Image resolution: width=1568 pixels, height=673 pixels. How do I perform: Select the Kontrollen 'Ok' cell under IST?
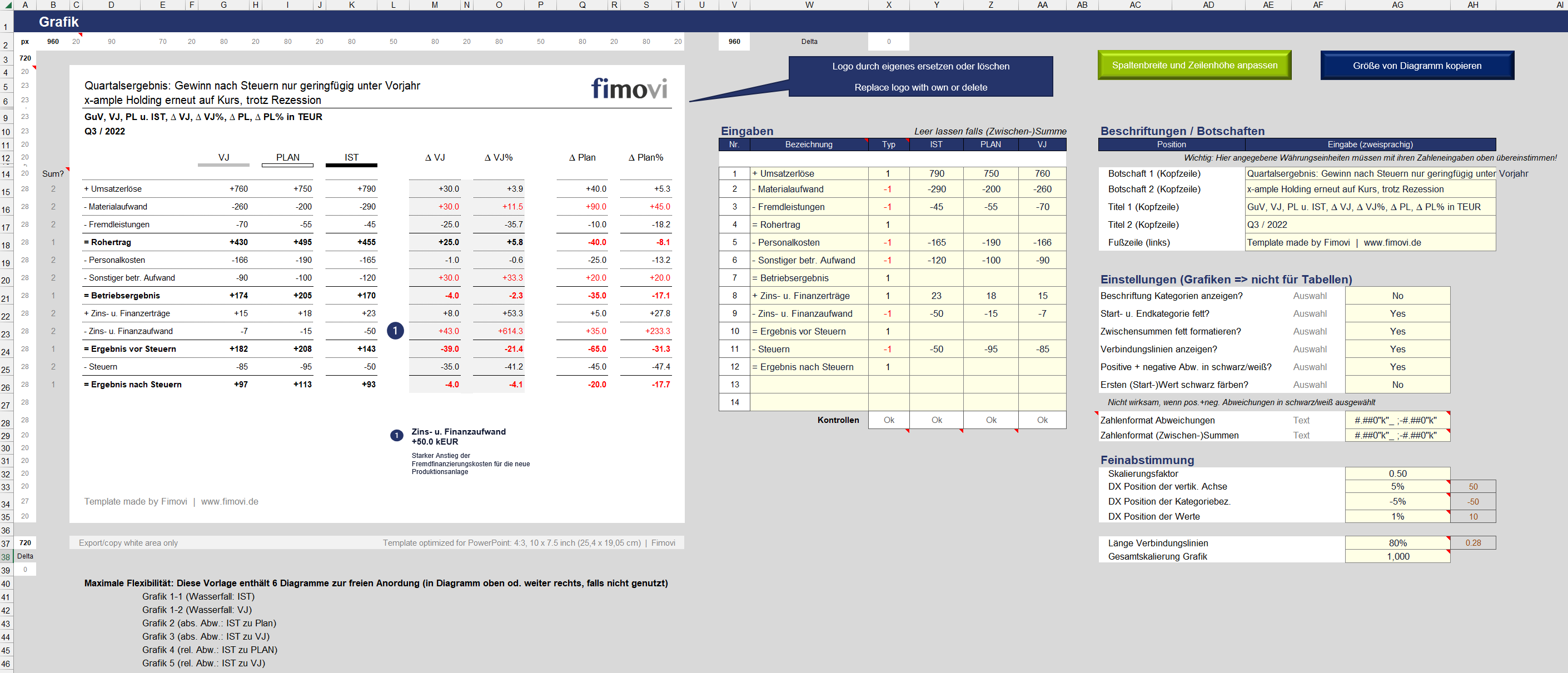(936, 420)
